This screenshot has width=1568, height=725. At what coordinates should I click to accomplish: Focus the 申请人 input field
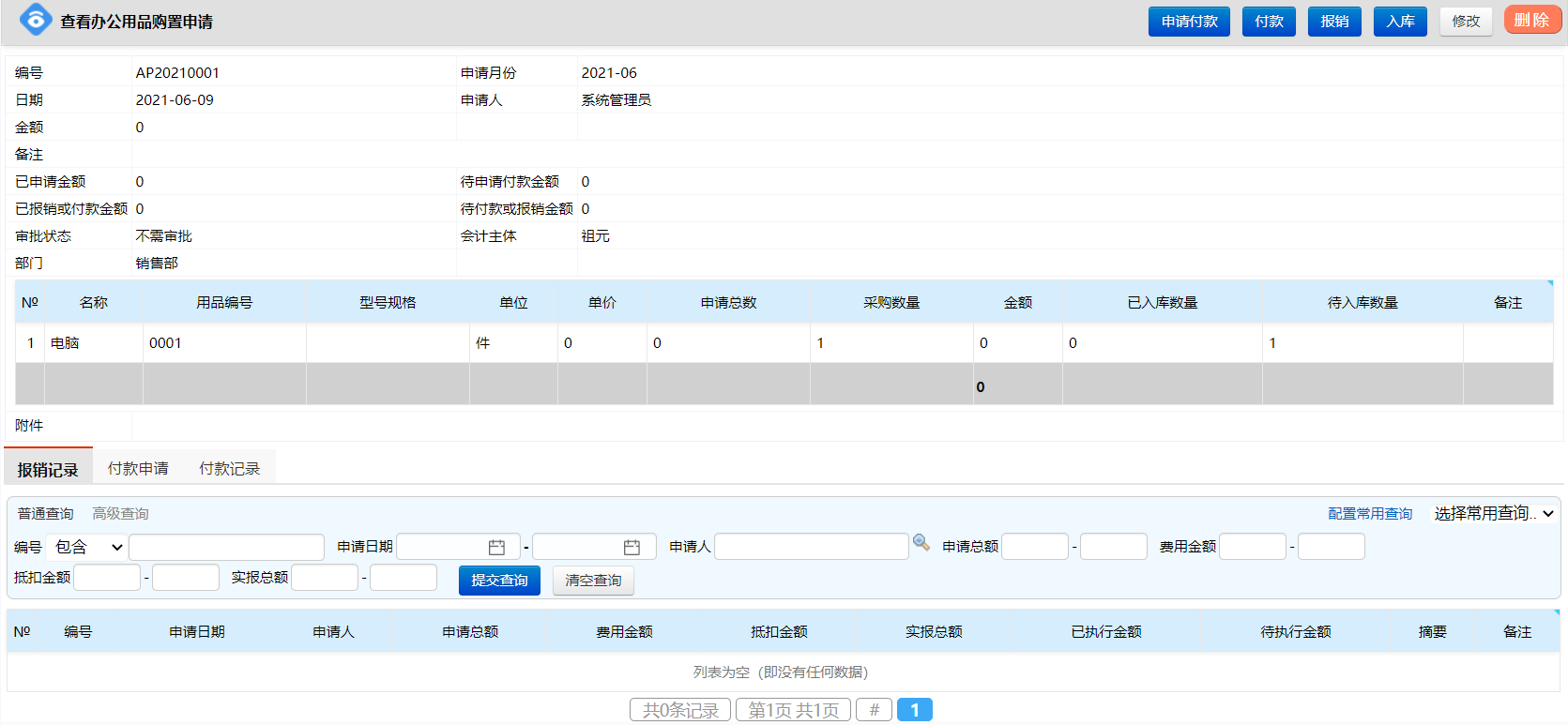coord(812,546)
